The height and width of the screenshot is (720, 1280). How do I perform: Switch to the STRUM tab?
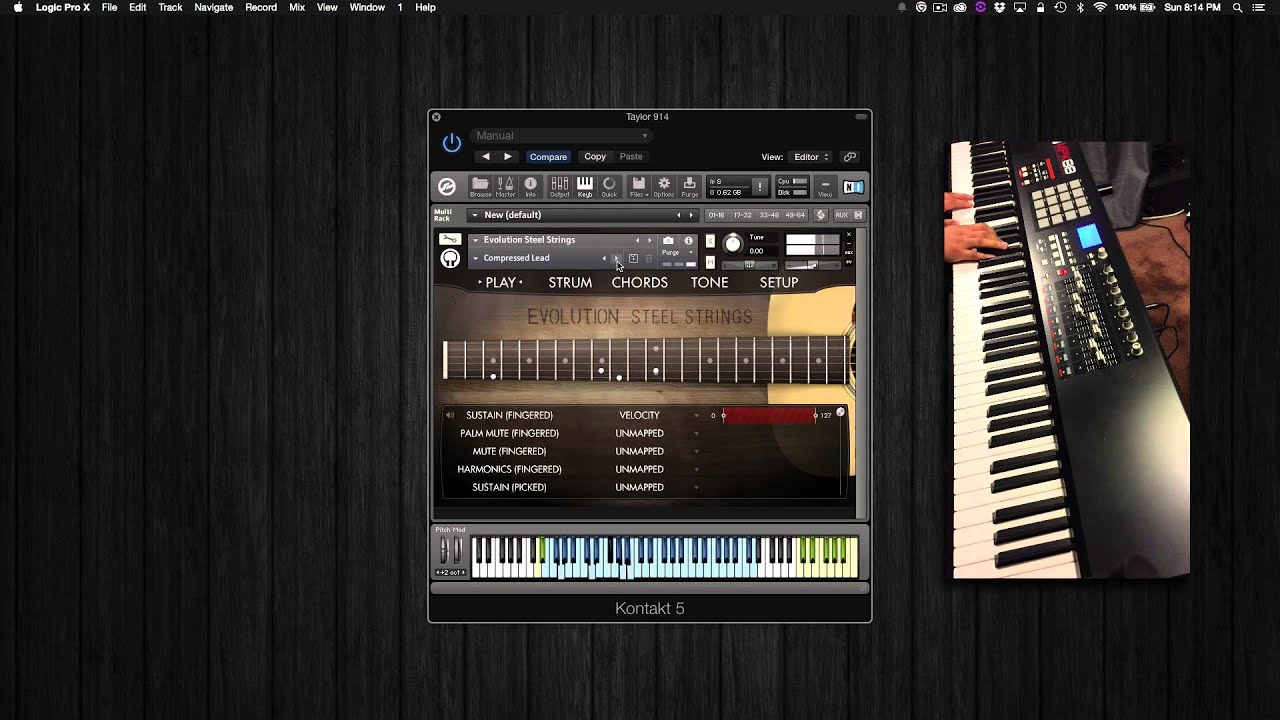[570, 283]
